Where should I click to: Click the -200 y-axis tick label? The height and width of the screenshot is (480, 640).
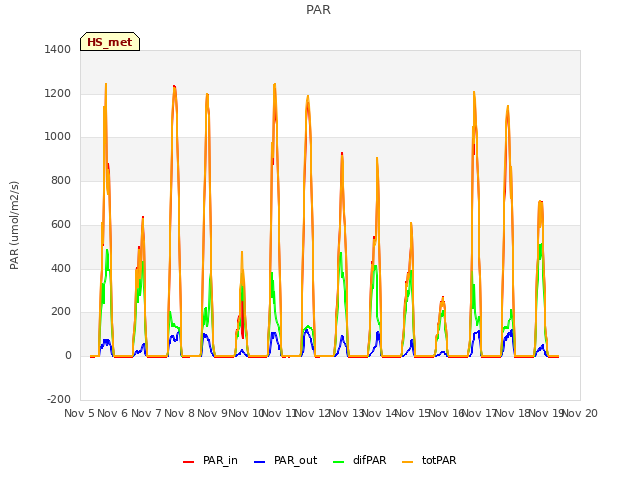pos(59,399)
